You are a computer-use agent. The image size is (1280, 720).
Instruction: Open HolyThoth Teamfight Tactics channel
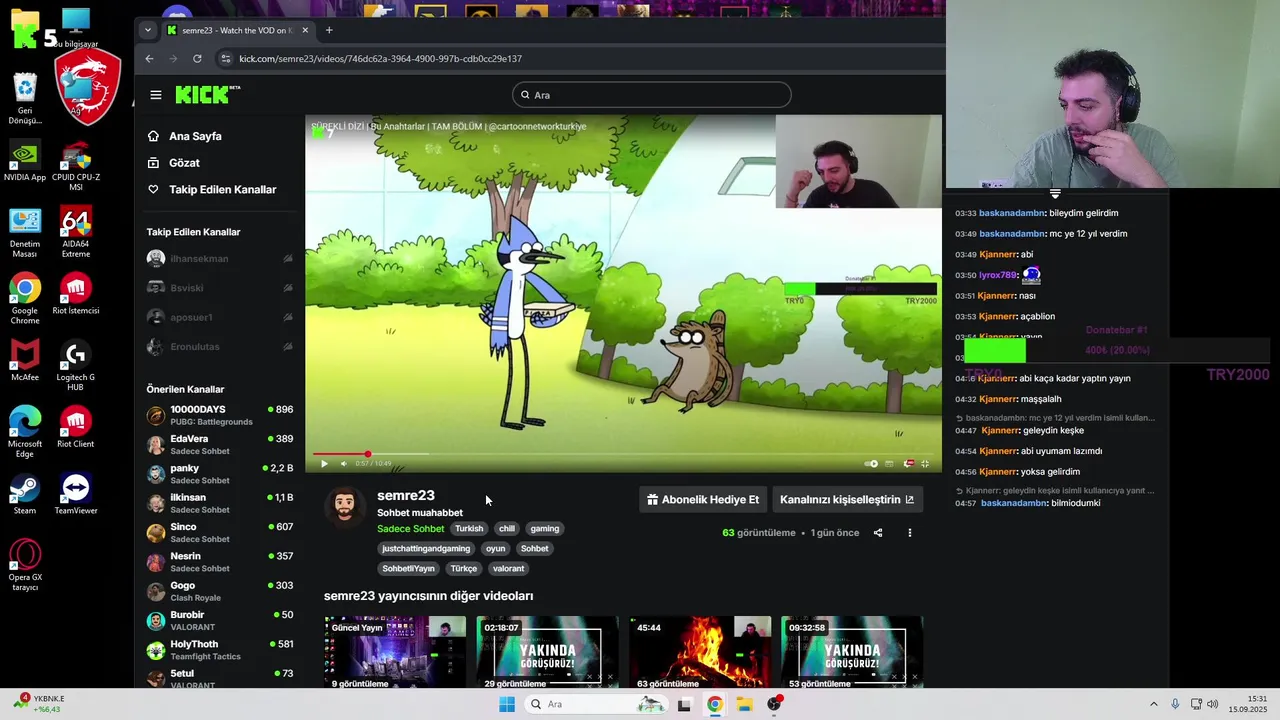coord(220,650)
